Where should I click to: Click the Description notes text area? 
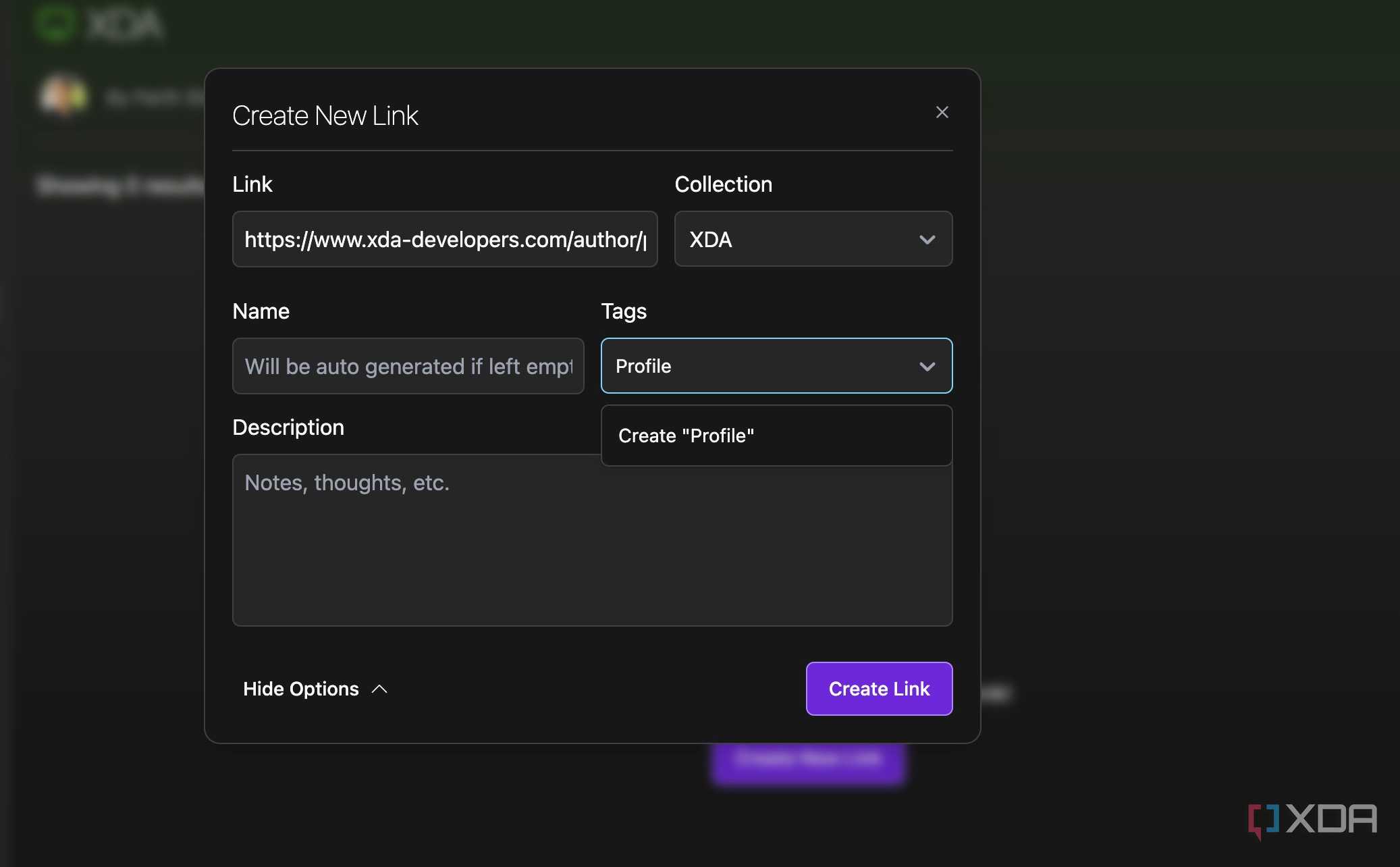(x=592, y=540)
